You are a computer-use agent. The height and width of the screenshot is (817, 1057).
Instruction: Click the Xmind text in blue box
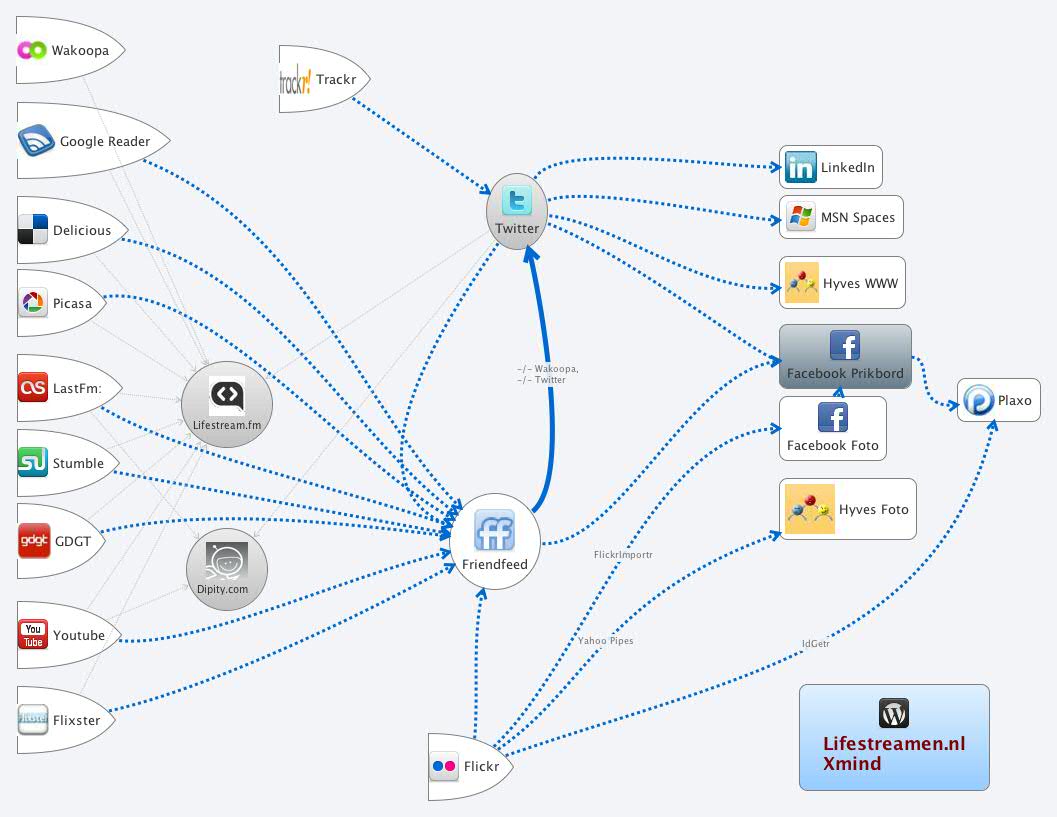tap(852, 764)
